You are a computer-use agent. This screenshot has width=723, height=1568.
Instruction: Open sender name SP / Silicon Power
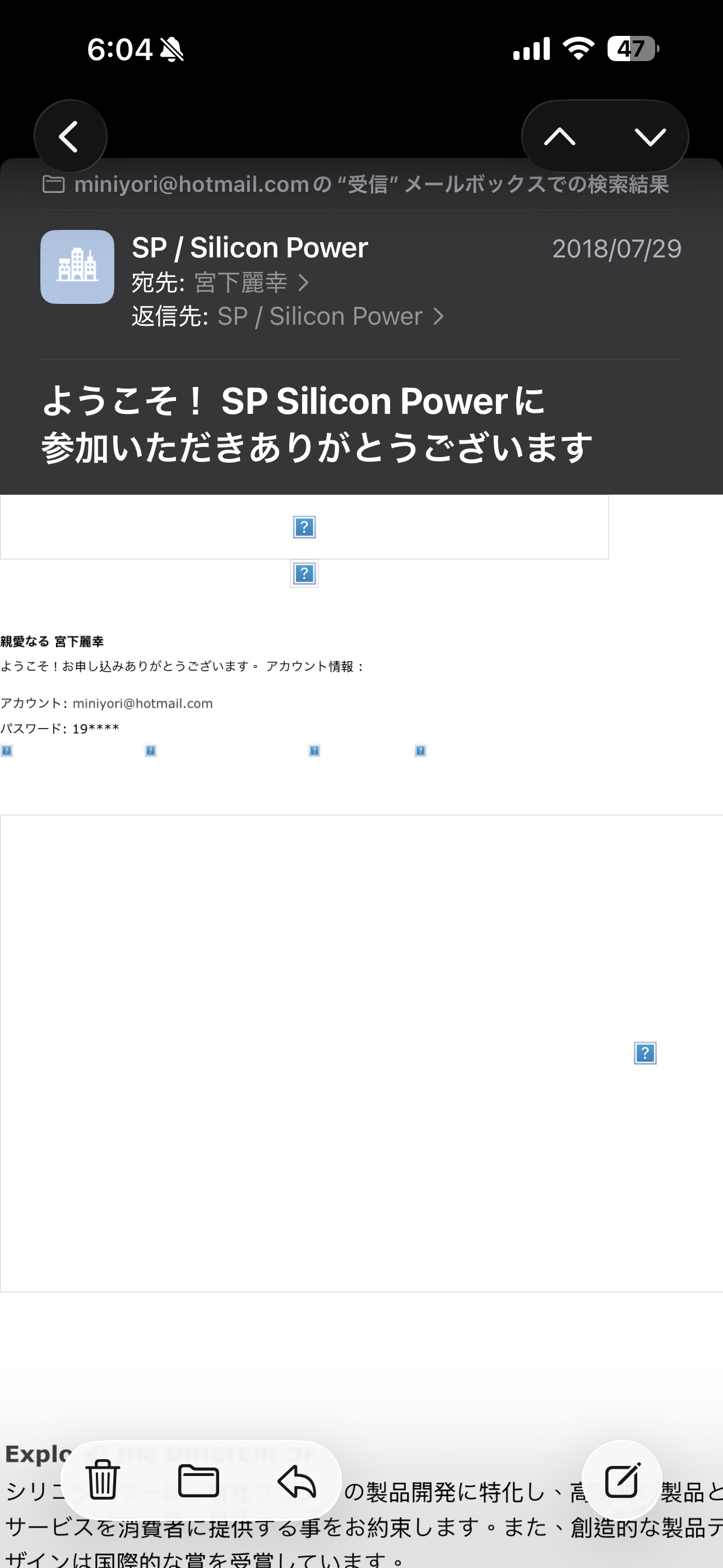click(249, 248)
